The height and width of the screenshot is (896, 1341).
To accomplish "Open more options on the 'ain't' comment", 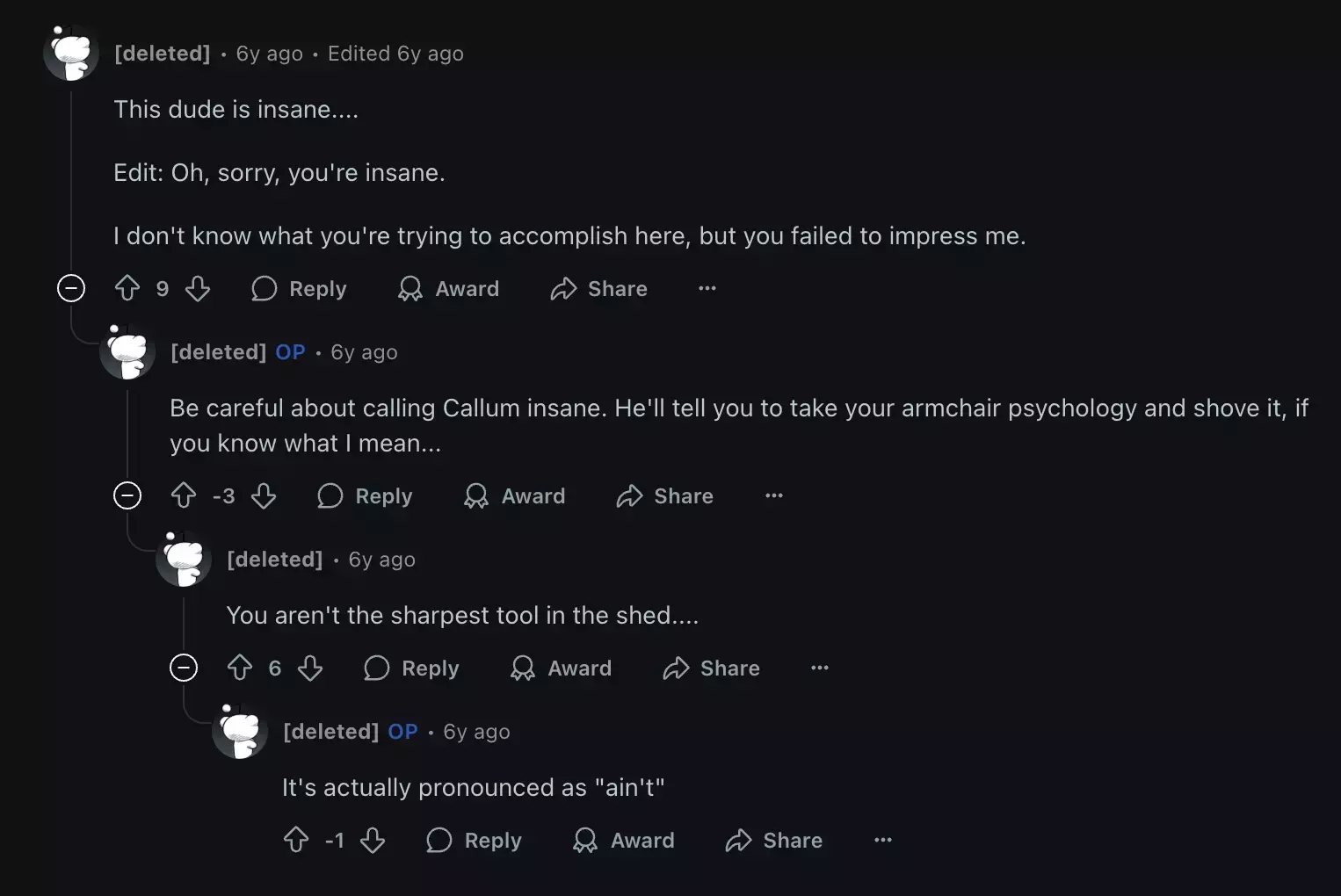I will tap(883, 840).
